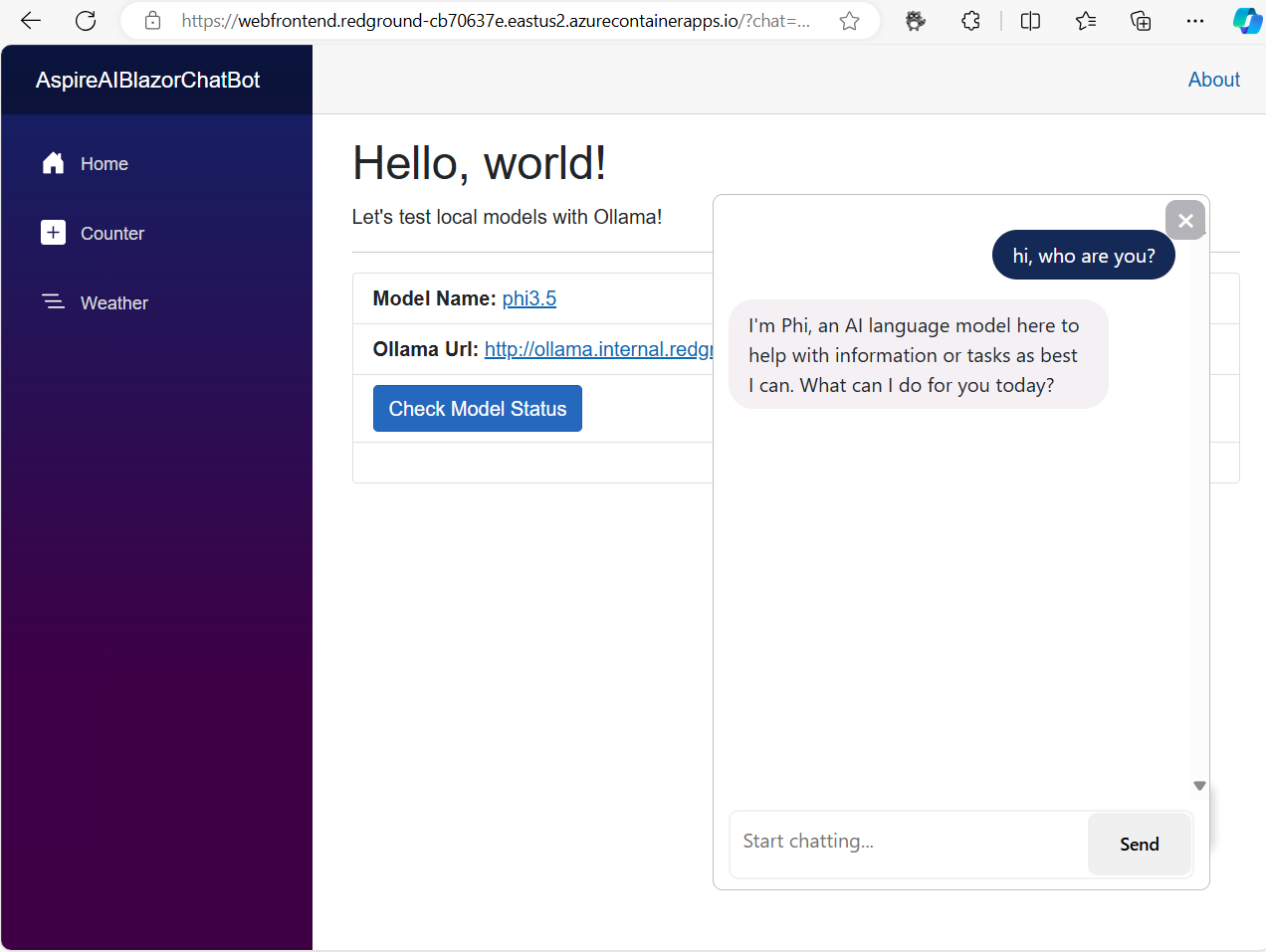The height and width of the screenshot is (952, 1266).
Task: Click the browser address bar URL
Action: (x=496, y=20)
